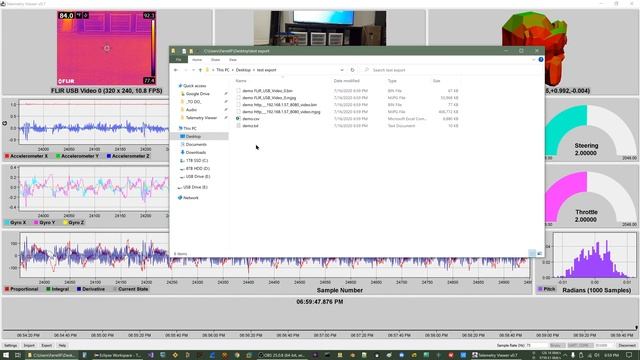Screen dimensions: 640x360
Task: Click the Desktop breadcrumb in address bar
Action: (x=243, y=70)
